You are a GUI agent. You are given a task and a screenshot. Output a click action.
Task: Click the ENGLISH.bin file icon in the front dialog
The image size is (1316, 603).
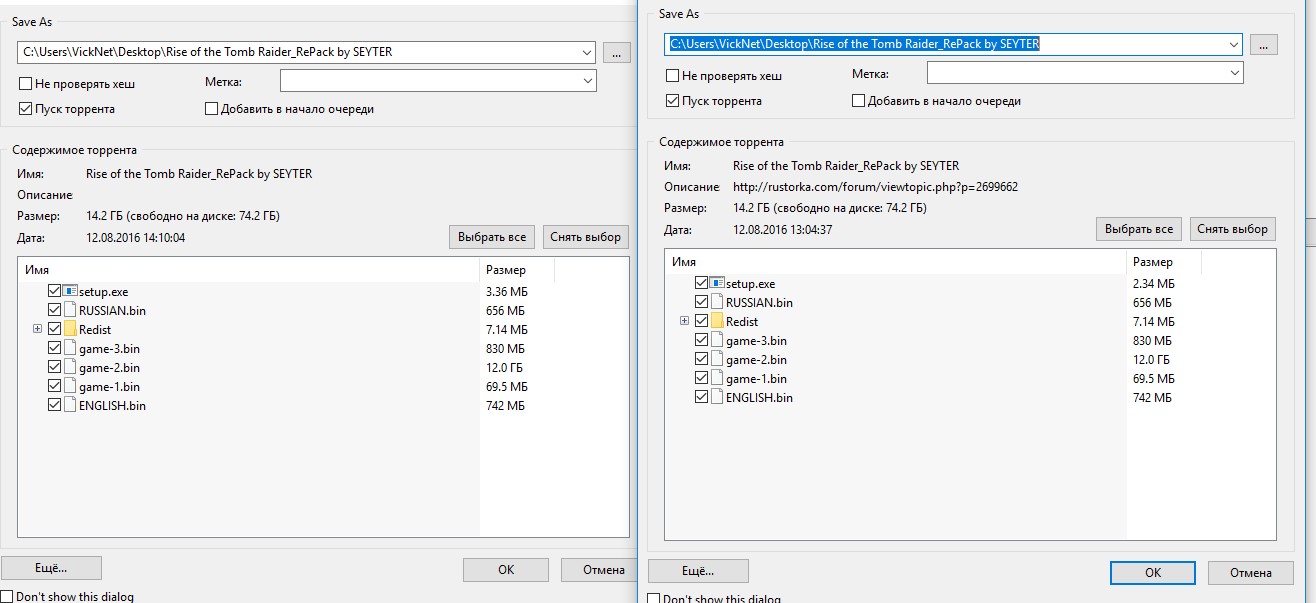(717, 397)
